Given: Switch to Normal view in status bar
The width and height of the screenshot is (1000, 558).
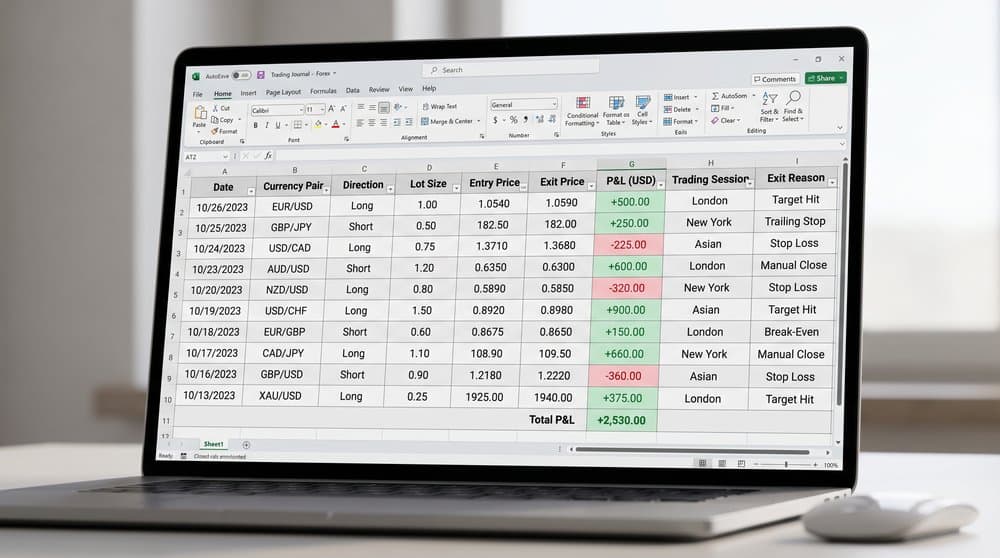Looking at the screenshot, I should click(702, 463).
